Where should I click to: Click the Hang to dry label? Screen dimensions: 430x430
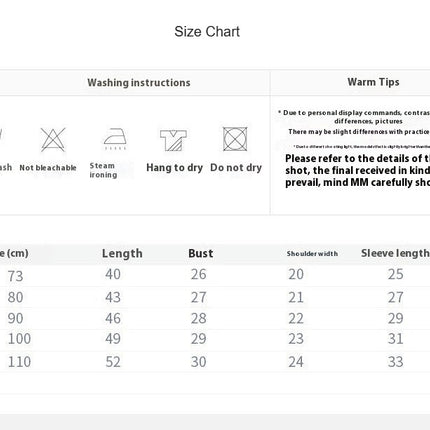(x=174, y=168)
